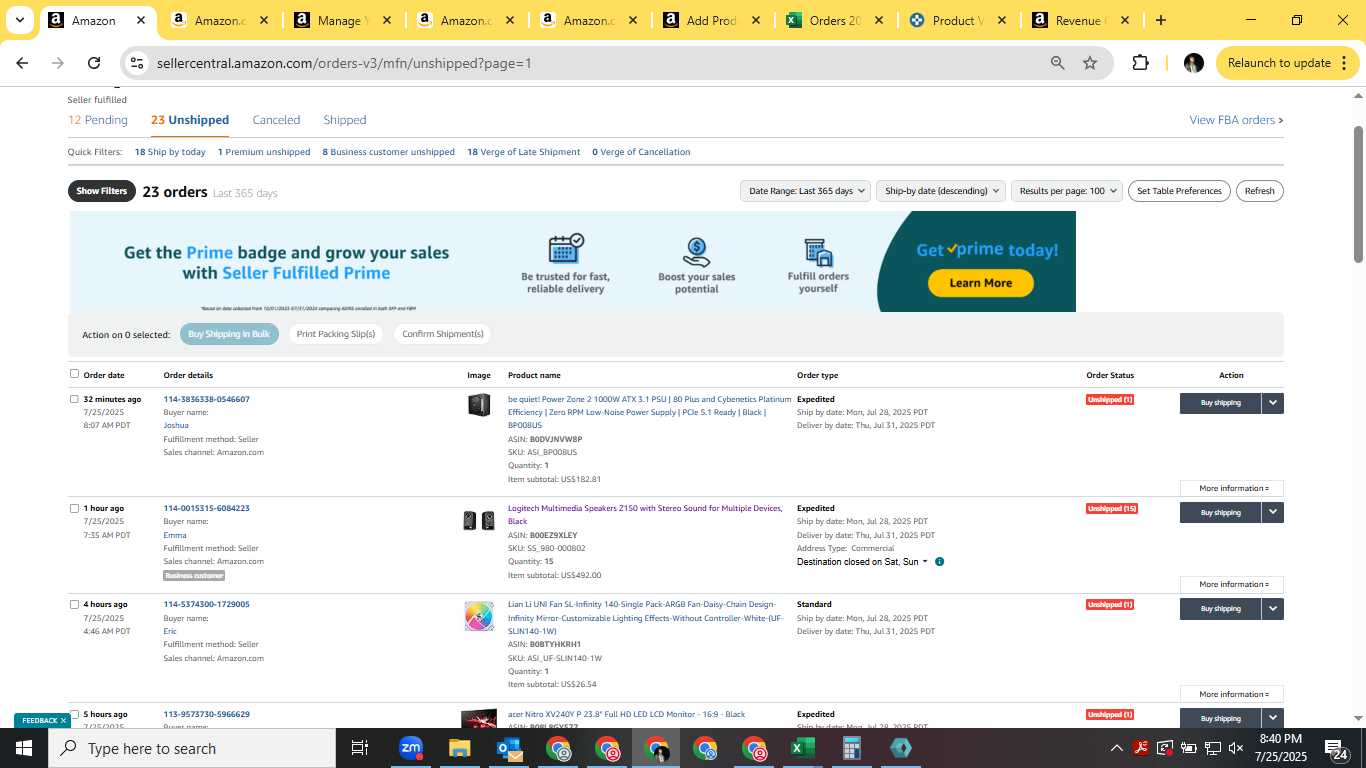
Task: Reload the Seller Central page
Action: click(94, 63)
